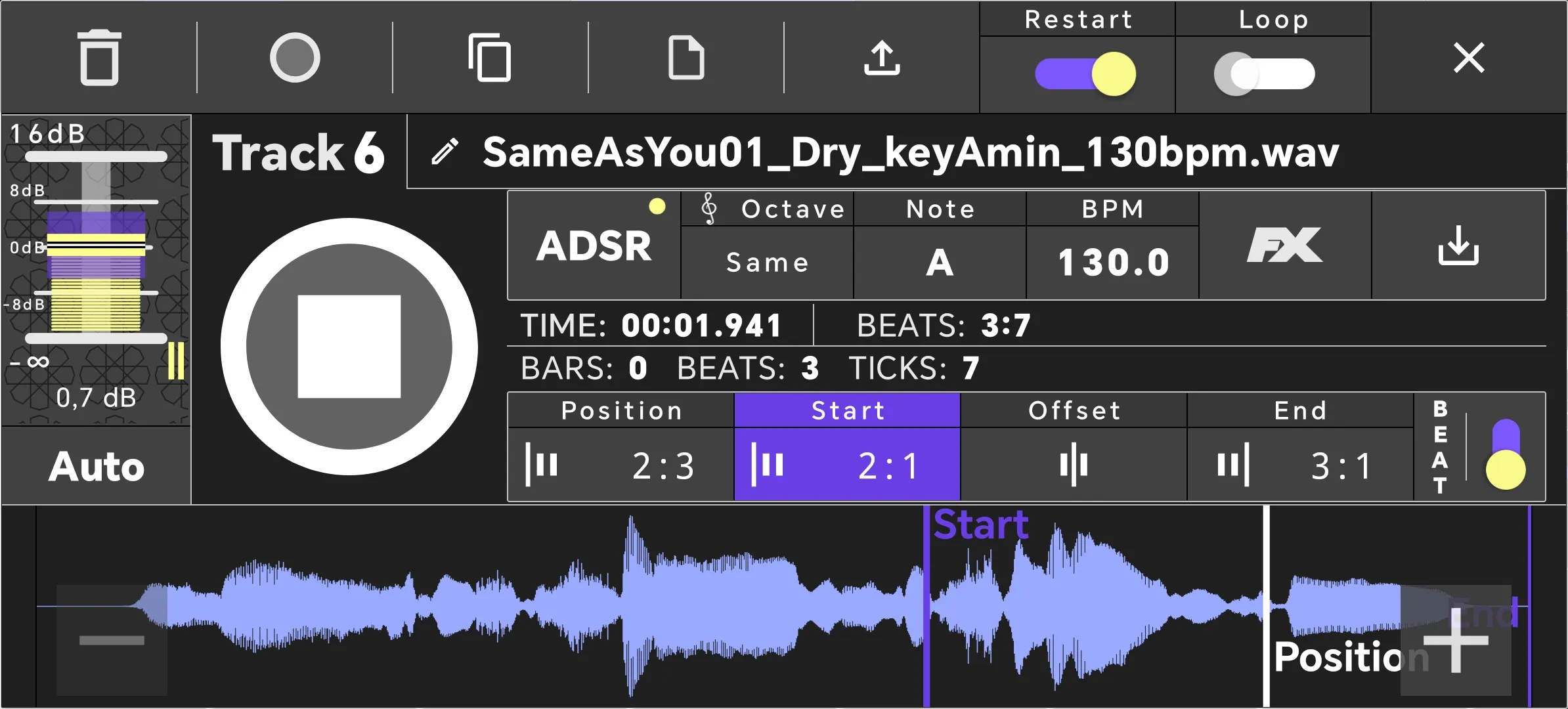This screenshot has width=1568, height=709.
Task: Open the Note selector showing A
Action: coord(940,262)
